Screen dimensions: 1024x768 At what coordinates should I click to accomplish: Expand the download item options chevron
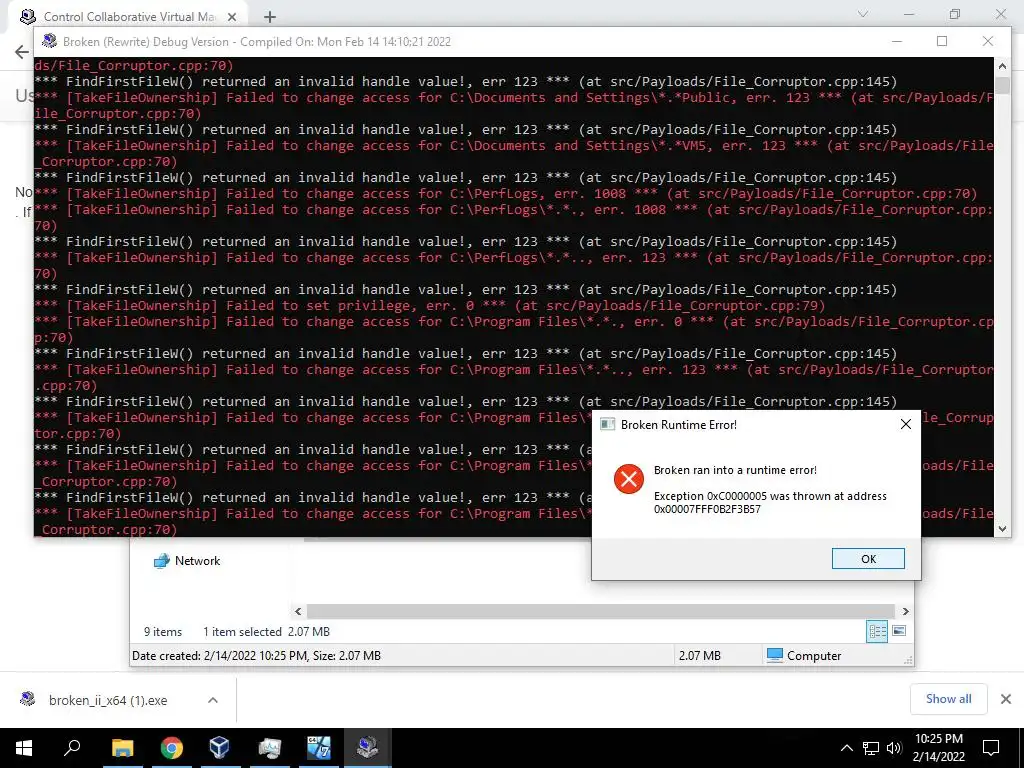coord(213,700)
